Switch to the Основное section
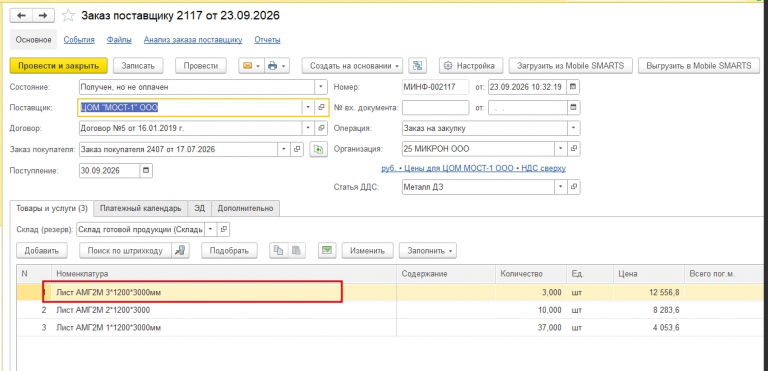Image resolution: width=768 pixels, height=371 pixels. click(33, 40)
